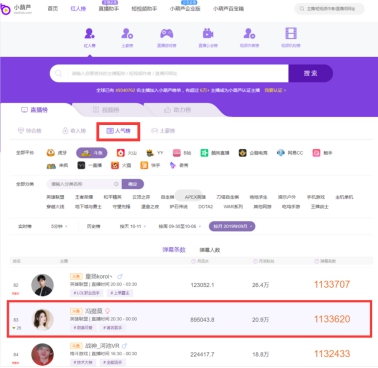Select the 一直播 platform icon
Image resolution: width=378 pixels, height=368 pixels.
pyautogui.click(x=81, y=165)
